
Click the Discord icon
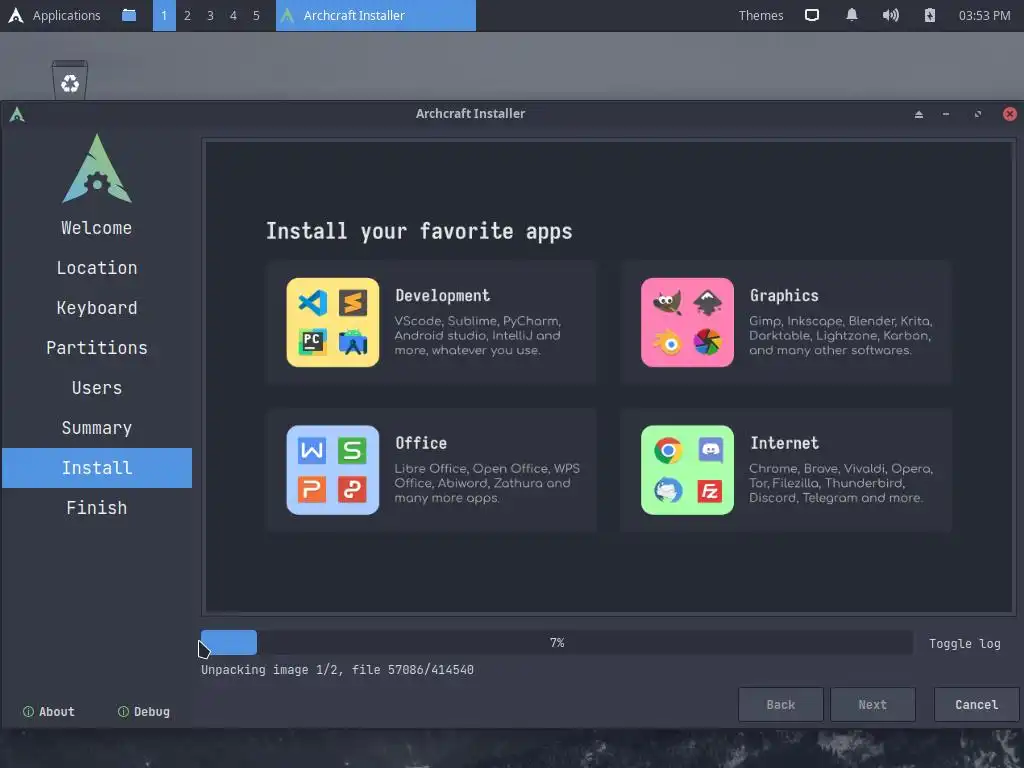pos(710,451)
